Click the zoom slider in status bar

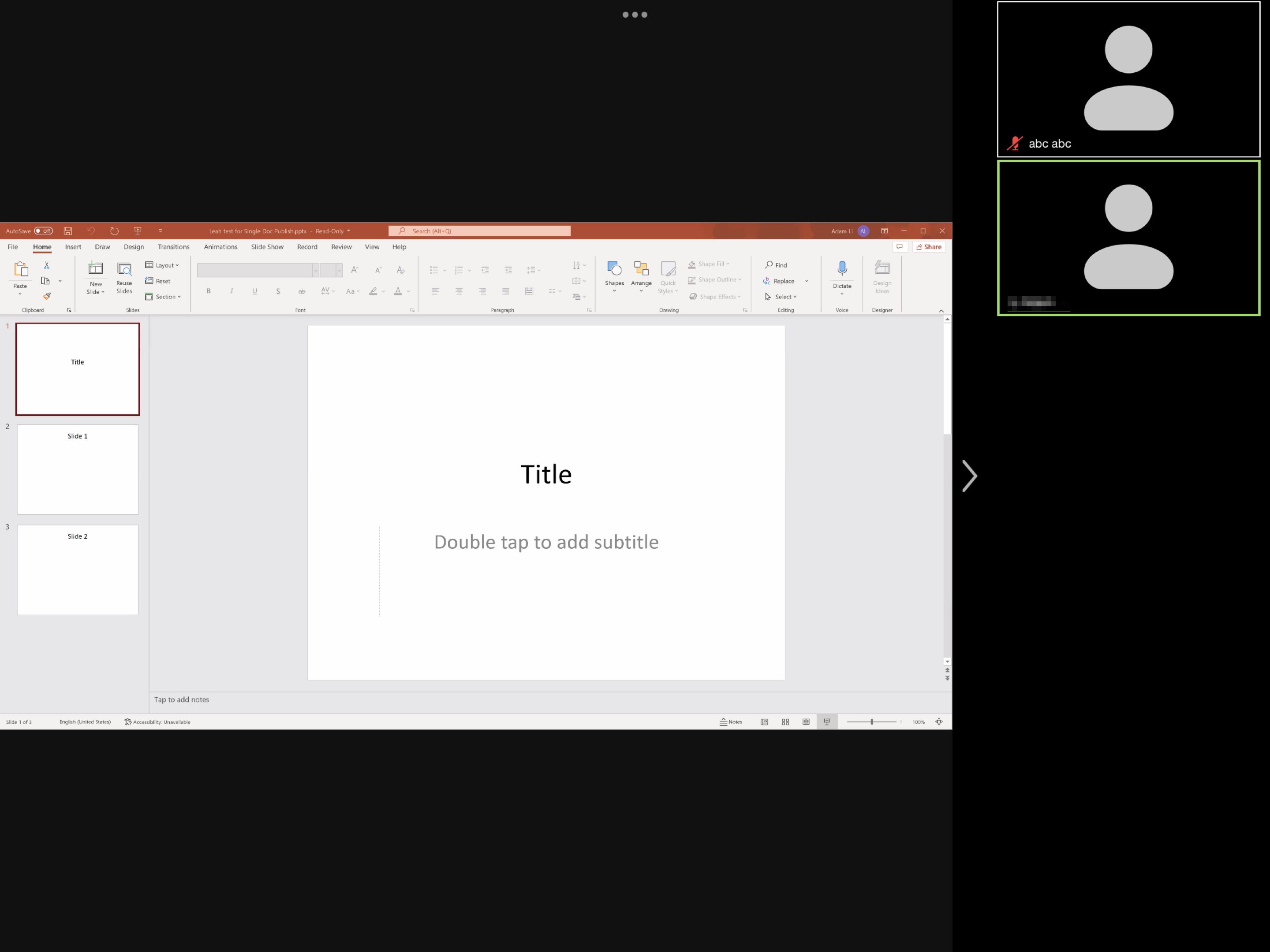pos(871,722)
